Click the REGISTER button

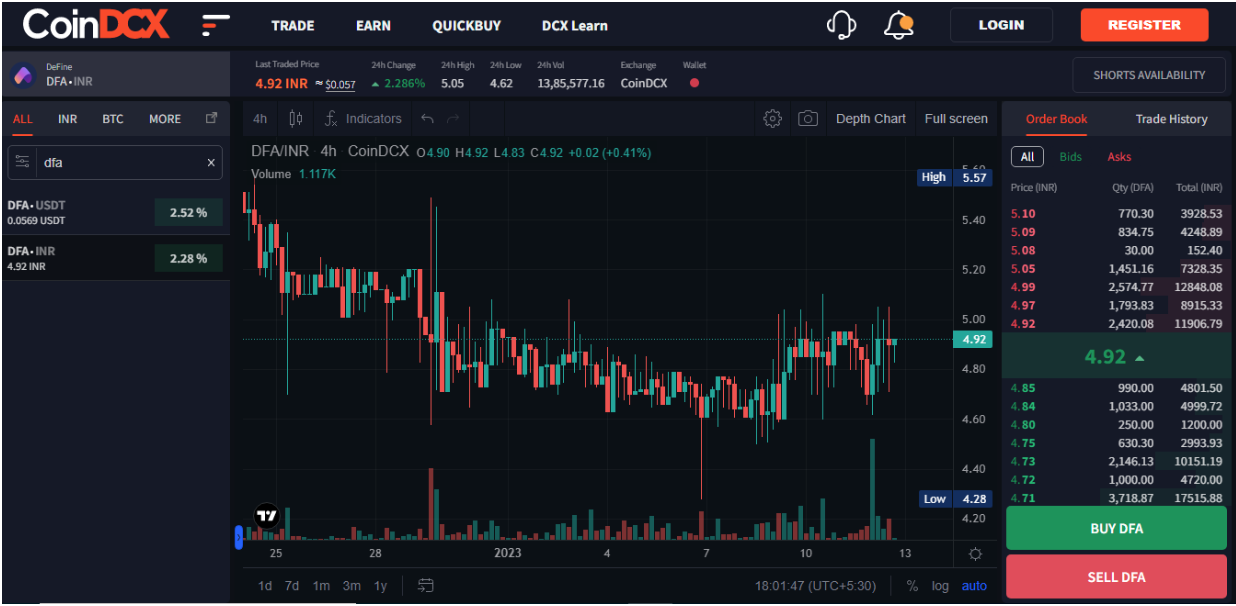1144,25
